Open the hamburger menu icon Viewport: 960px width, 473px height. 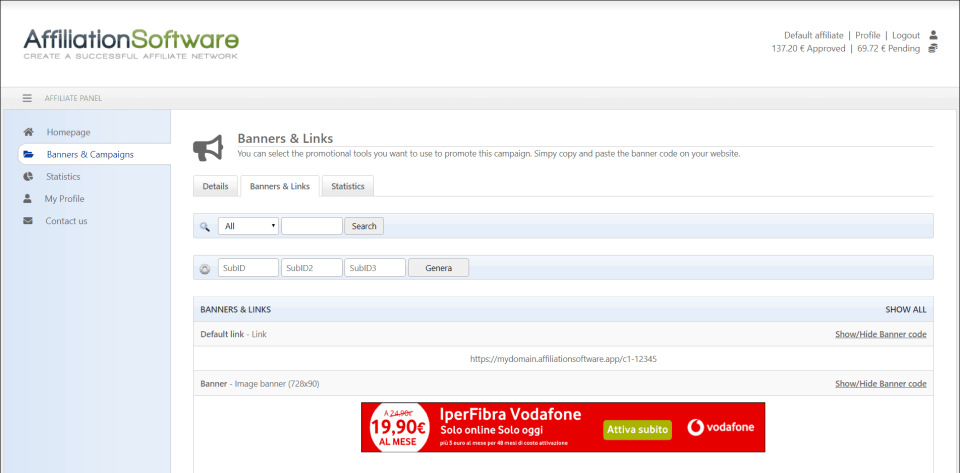click(x=27, y=98)
